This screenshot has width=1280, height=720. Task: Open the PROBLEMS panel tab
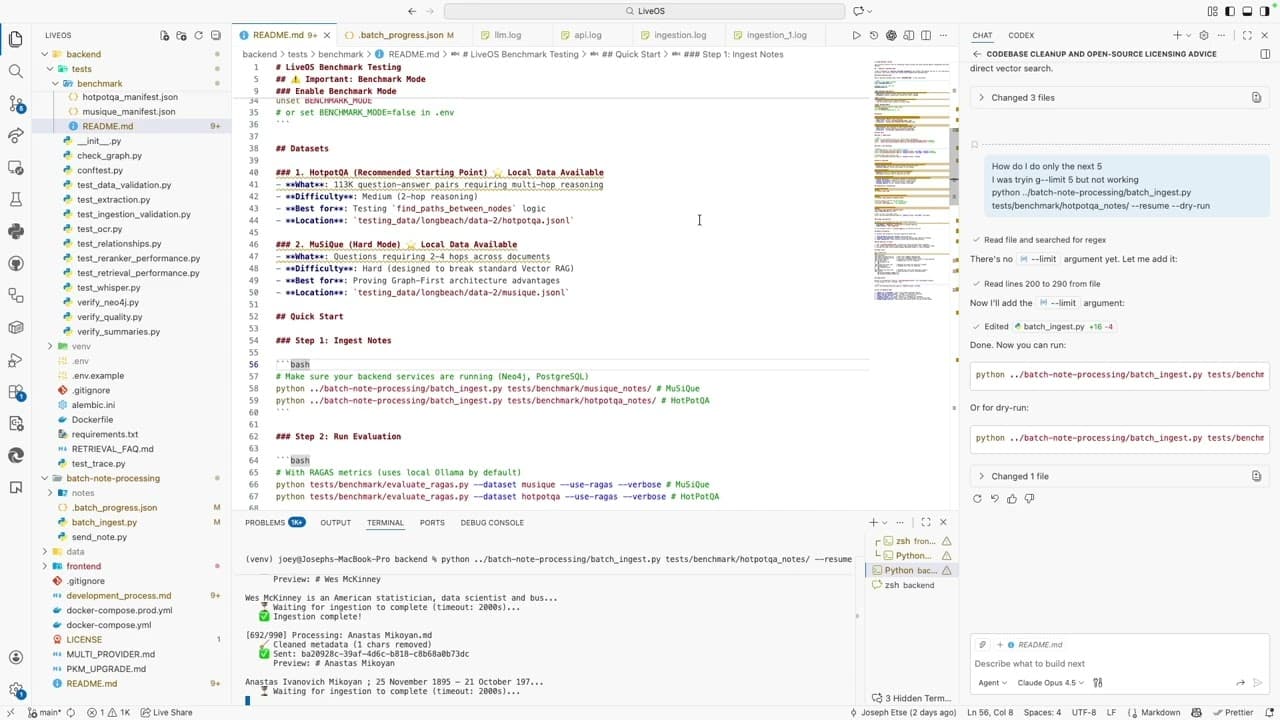pyautogui.click(x=275, y=522)
